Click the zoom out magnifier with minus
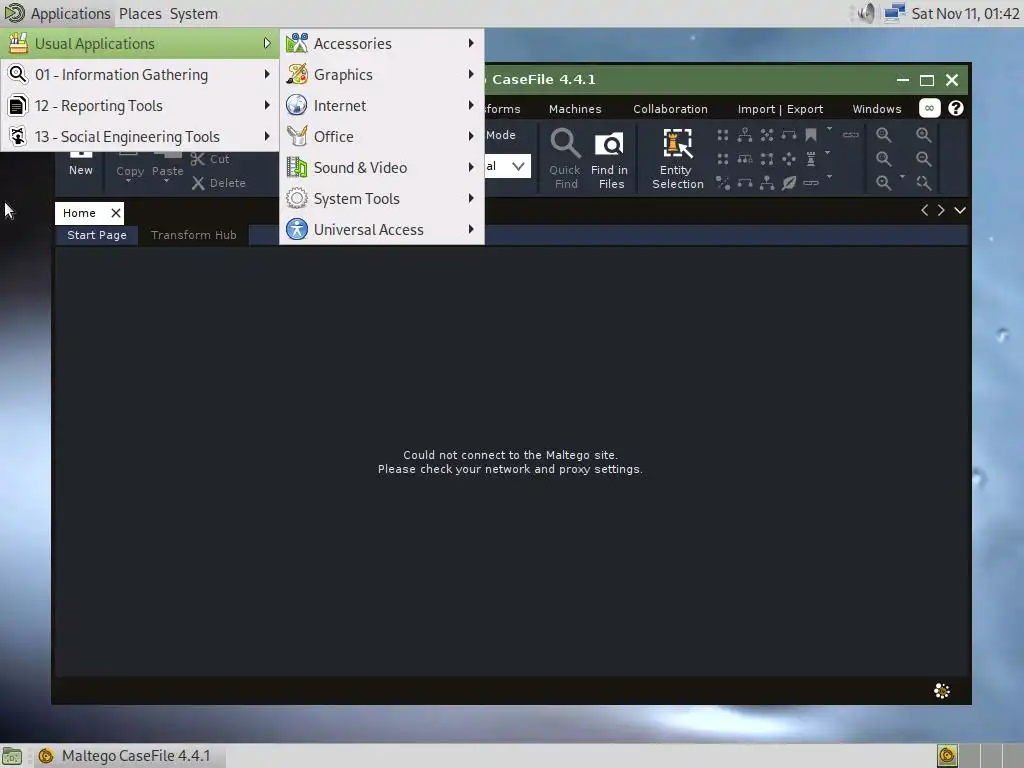This screenshot has width=1024, height=768. click(923, 159)
